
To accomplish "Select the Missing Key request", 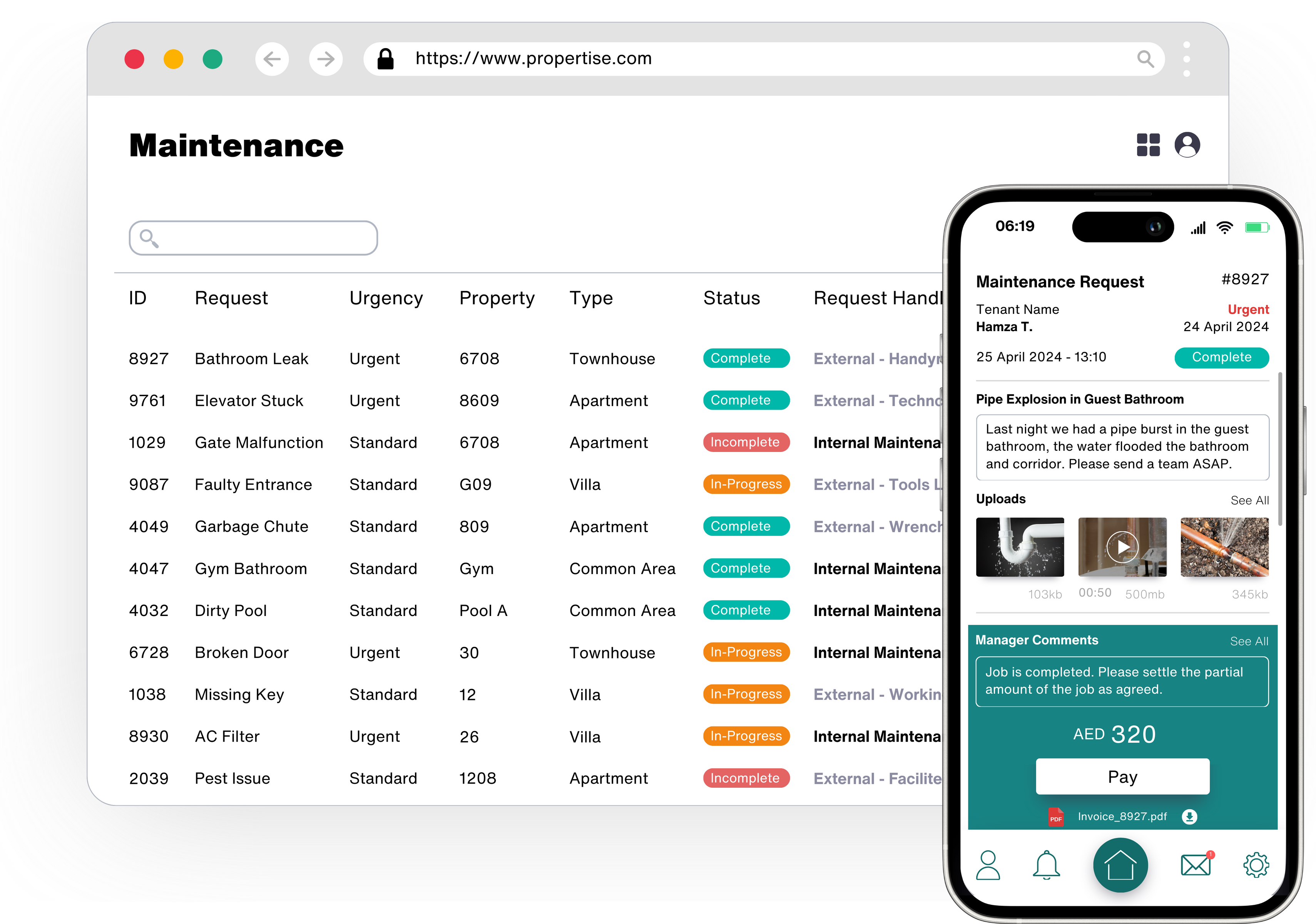I will [x=239, y=695].
